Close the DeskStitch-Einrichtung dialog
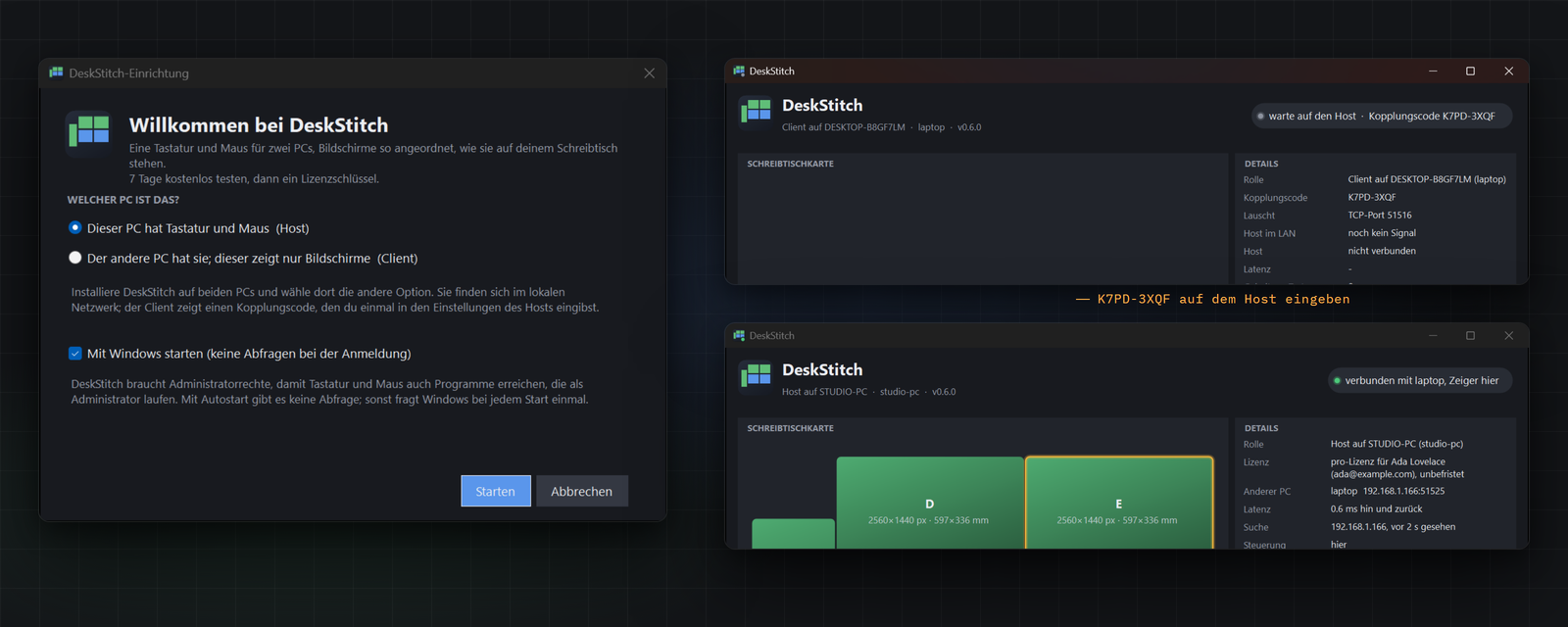This screenshot has height=627, width=1568. tap(649, 73)
